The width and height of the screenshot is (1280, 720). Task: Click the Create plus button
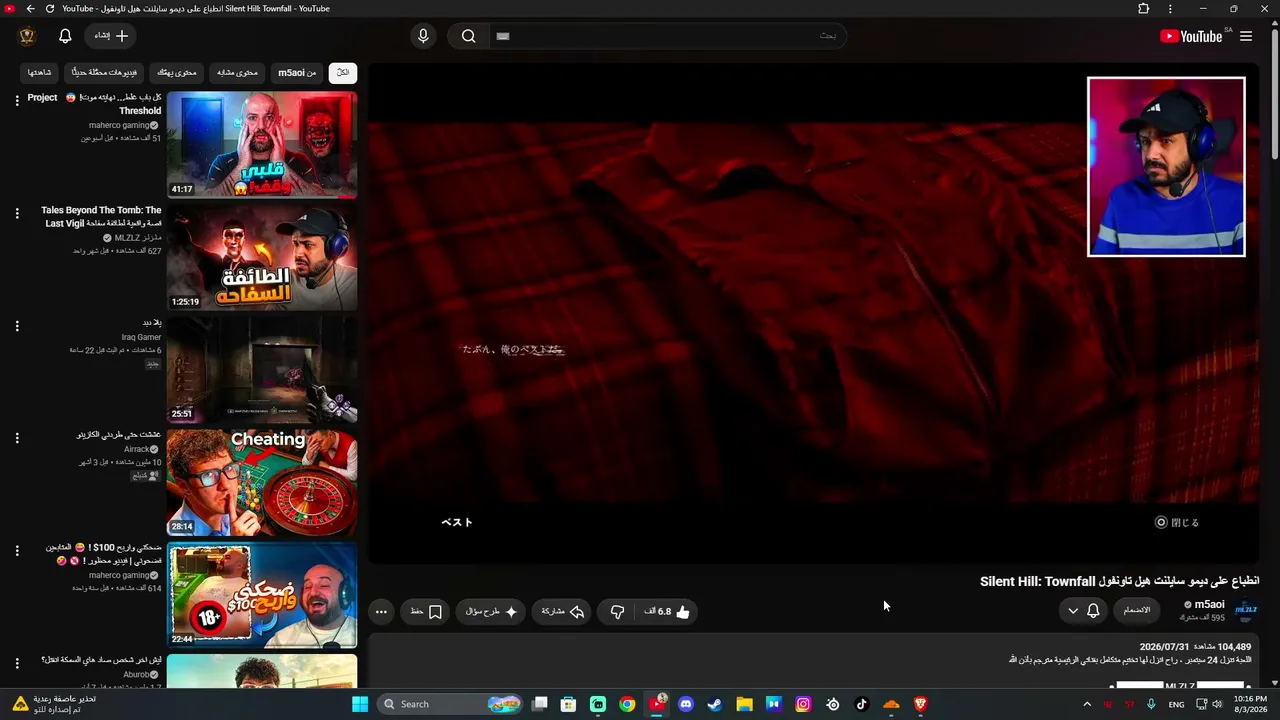point(112,36)
